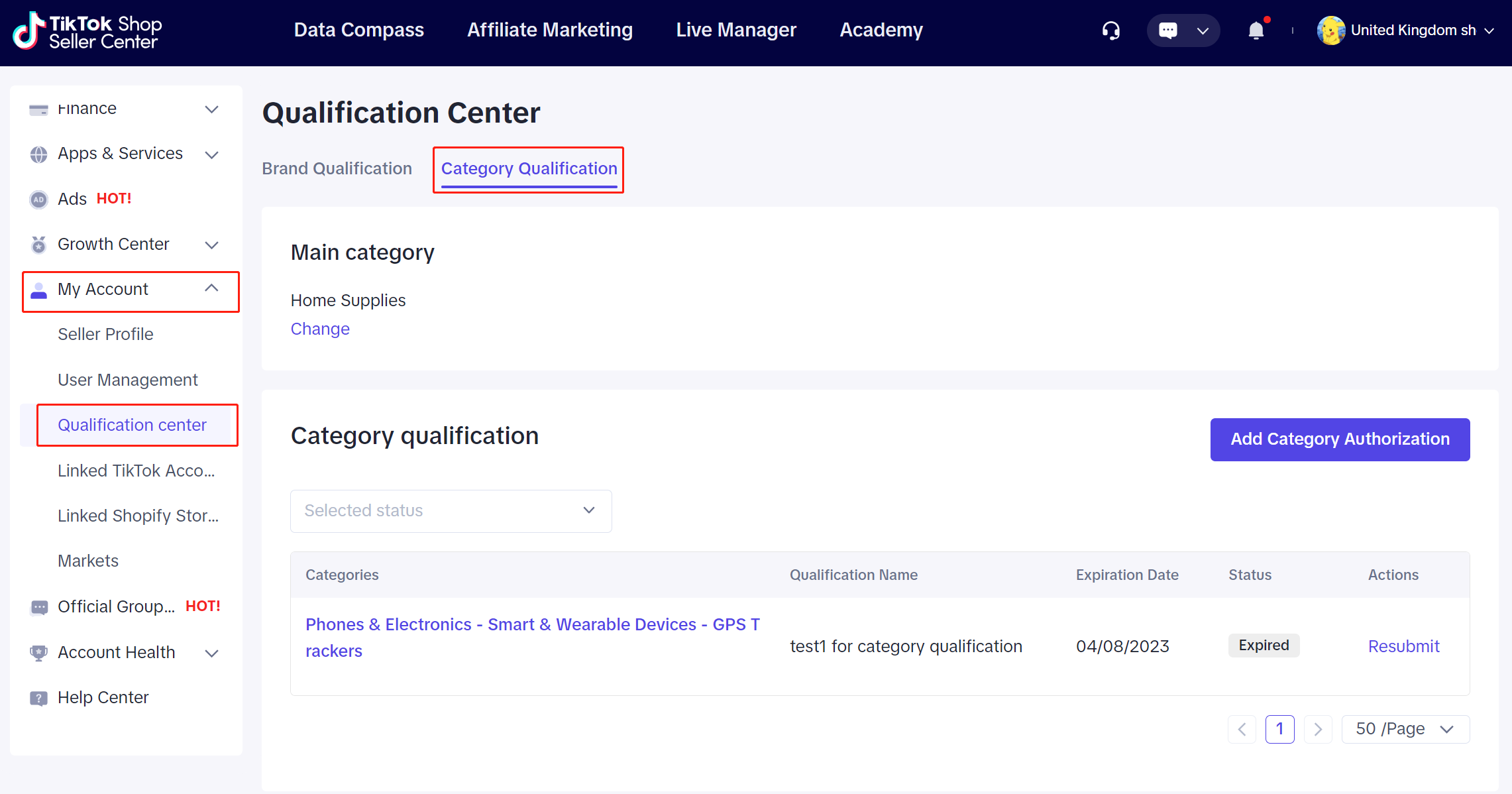
Task: Open Official Group chat sidebar item
Action: [116, 606]
